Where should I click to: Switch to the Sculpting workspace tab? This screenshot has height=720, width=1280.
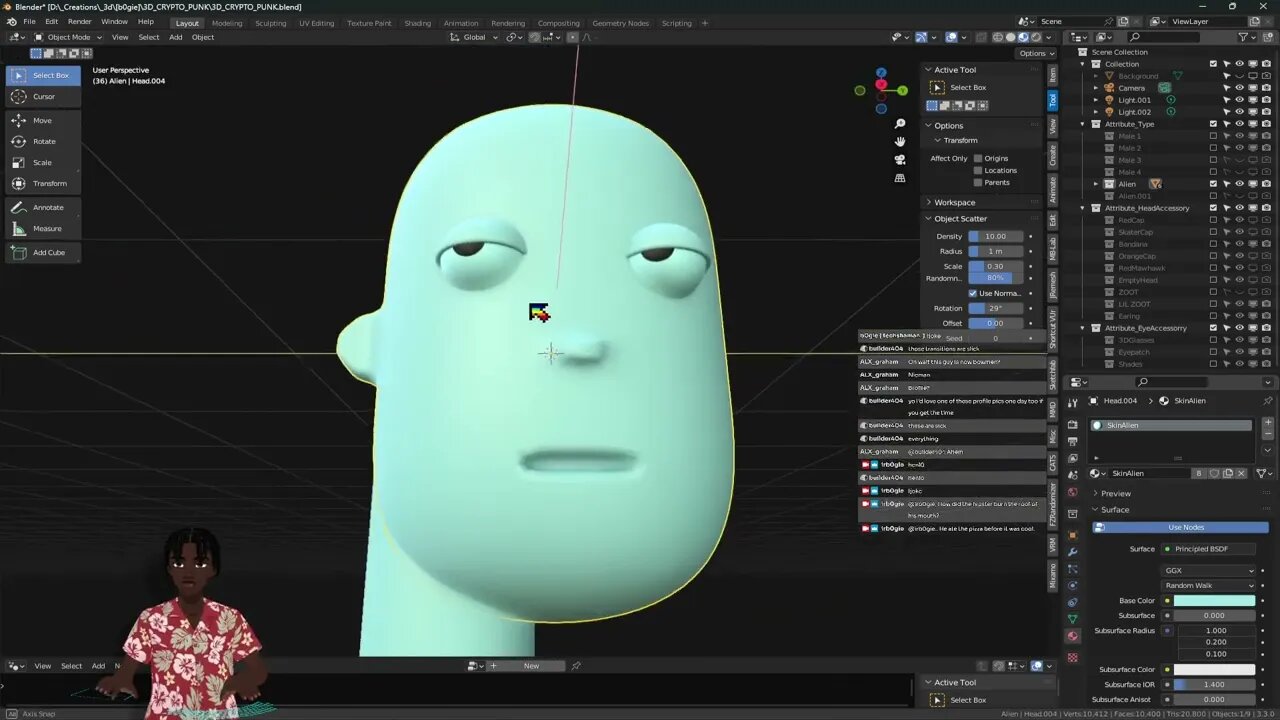[x=270, y=23]
